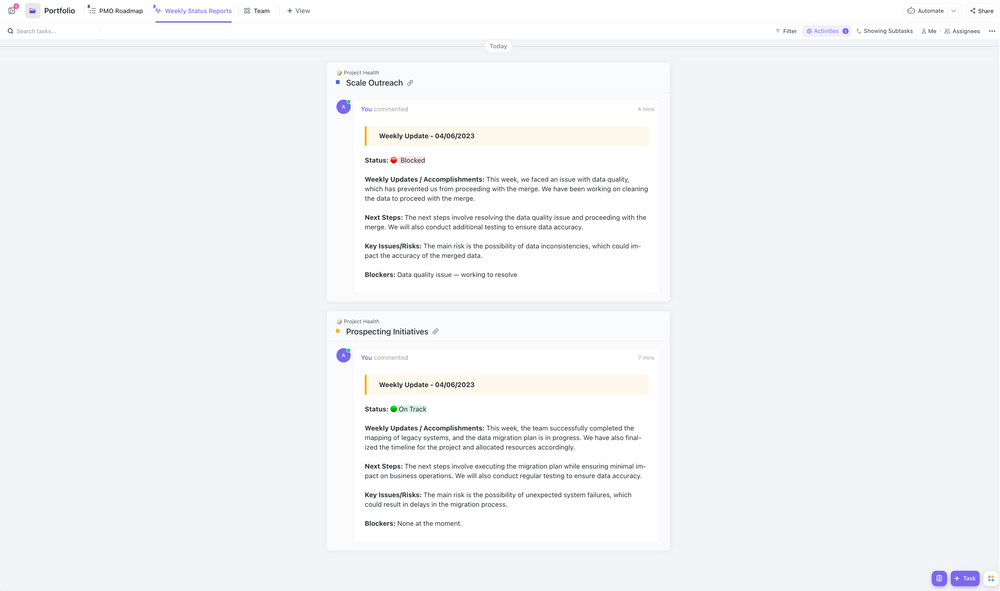Click the add Task button
This screenshot has width=1000, height=591.
point(965,578)
